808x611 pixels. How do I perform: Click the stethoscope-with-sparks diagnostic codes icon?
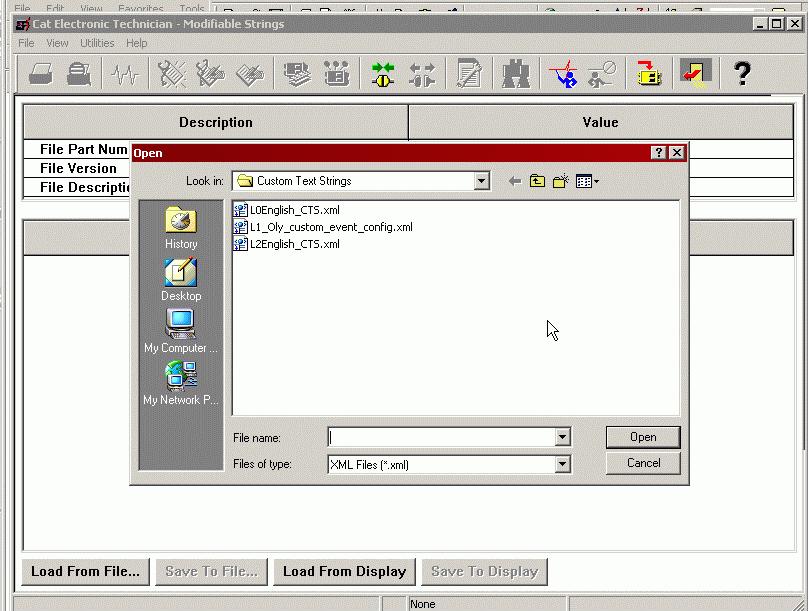(172, 74)
